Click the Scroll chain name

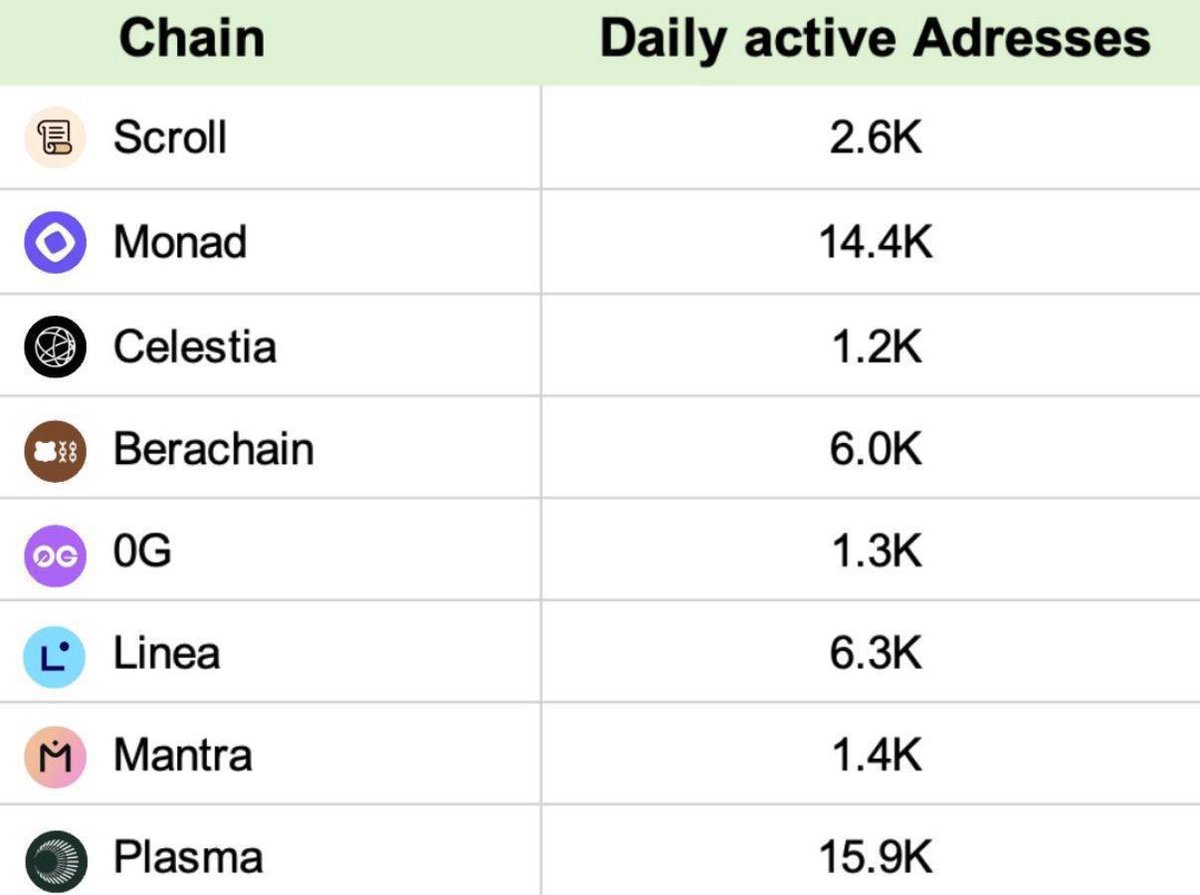pyautogui.click(x=170, y=137)
